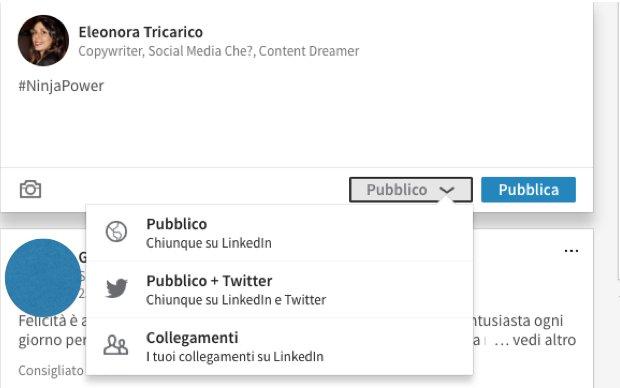620x388 pixels.
Task: Select the Pubblico + Twitter option
Action: point(279,290)
